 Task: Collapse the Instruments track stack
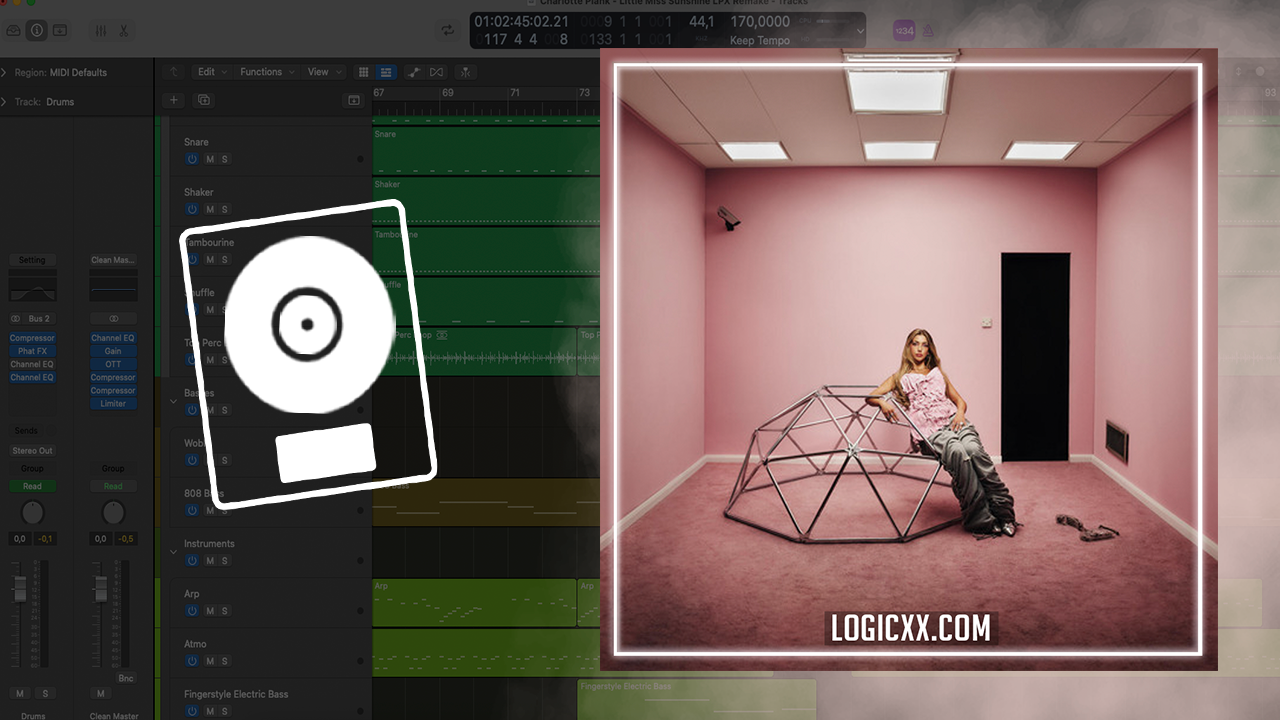pyautogui.click(x=173, y=550)
